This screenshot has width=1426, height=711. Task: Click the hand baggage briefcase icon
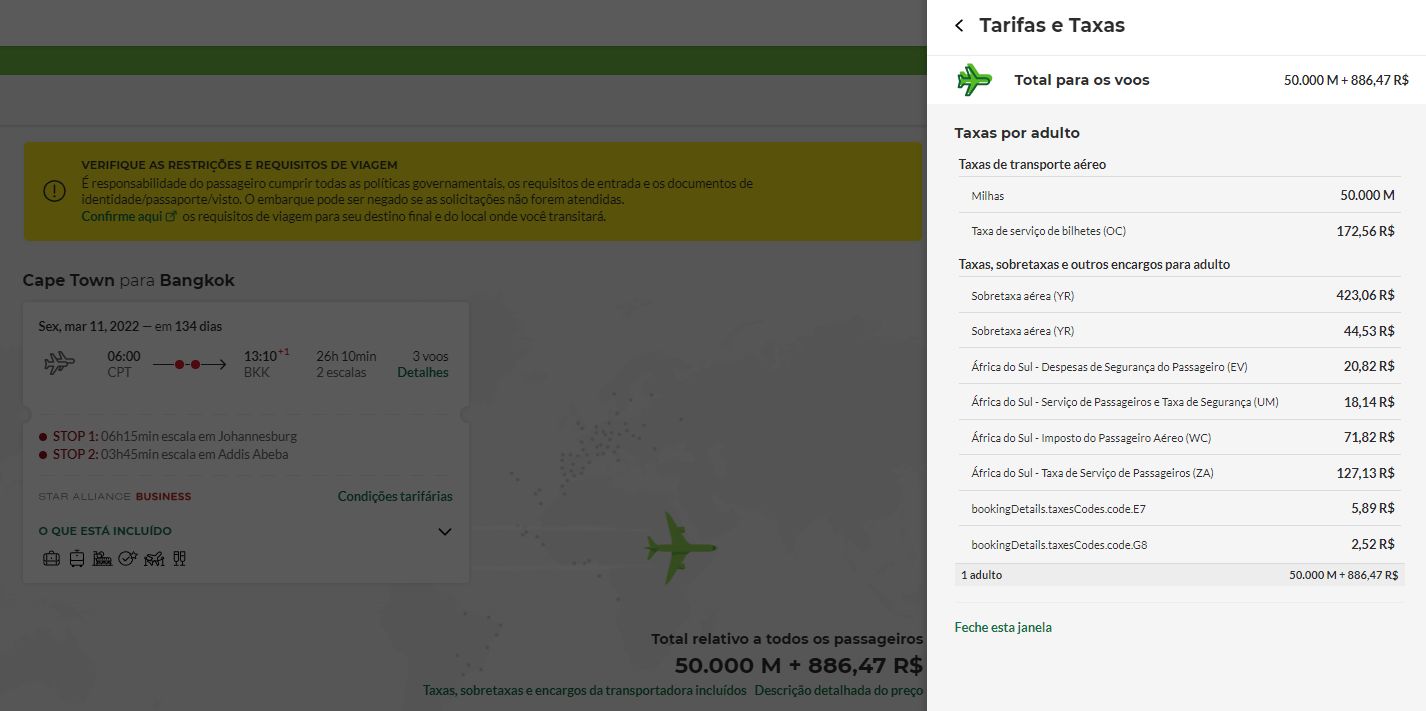coord(52,559)
